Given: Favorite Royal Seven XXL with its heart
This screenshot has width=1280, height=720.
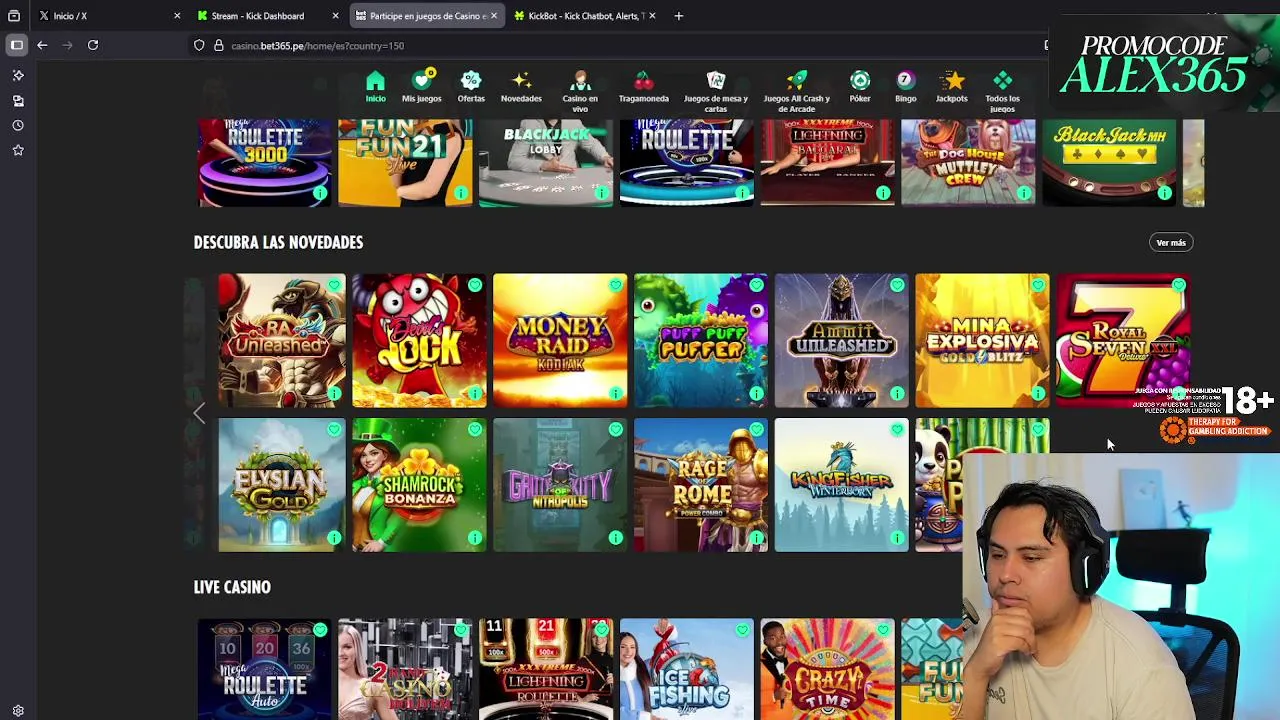Looking at the screenshot, I should 1179,285.
